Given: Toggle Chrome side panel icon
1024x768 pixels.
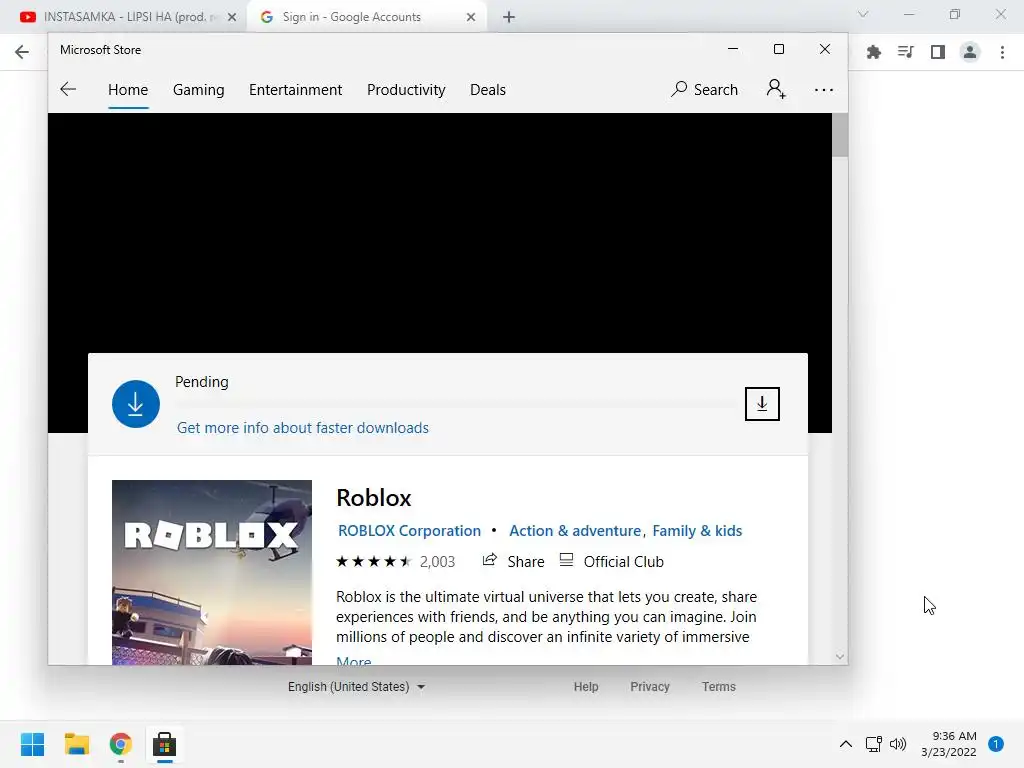Looking at the screenshot, I should 938,52.
